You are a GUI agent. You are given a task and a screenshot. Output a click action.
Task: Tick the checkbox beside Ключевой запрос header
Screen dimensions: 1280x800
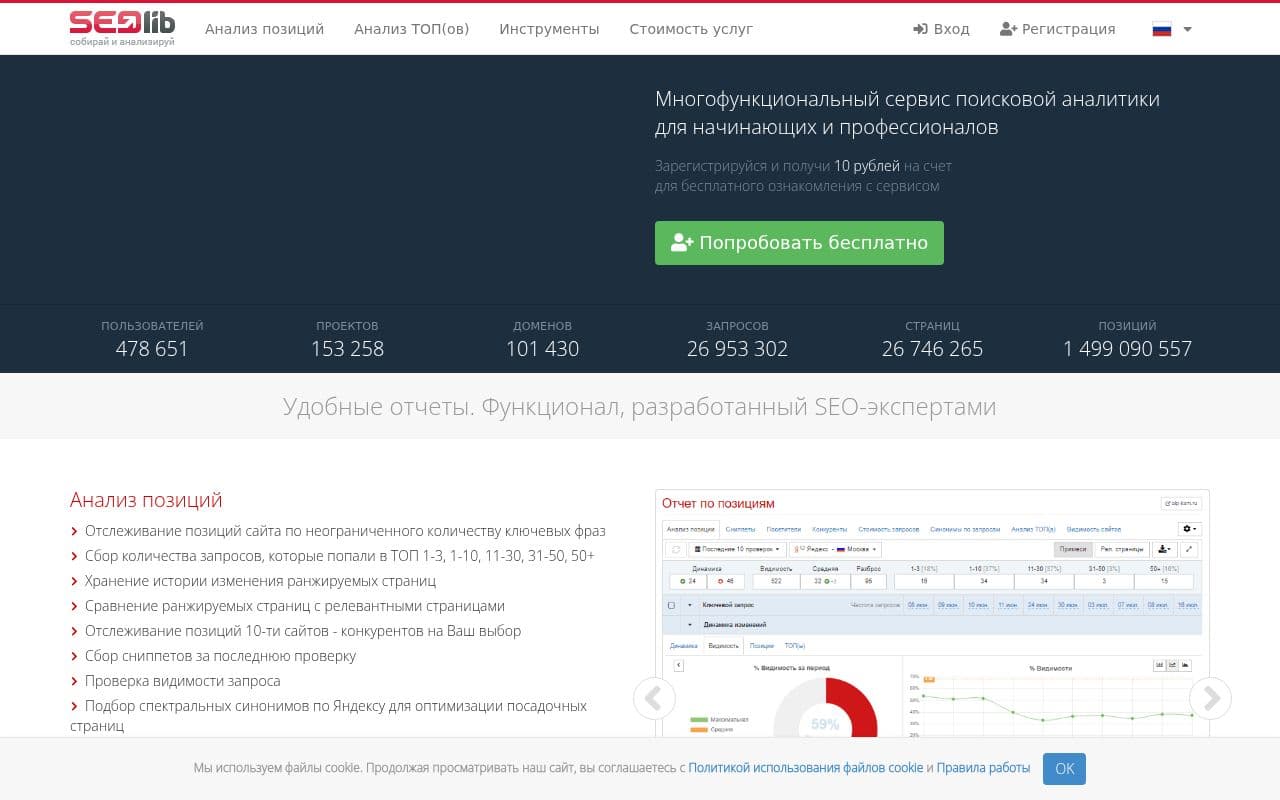(671, 605)
